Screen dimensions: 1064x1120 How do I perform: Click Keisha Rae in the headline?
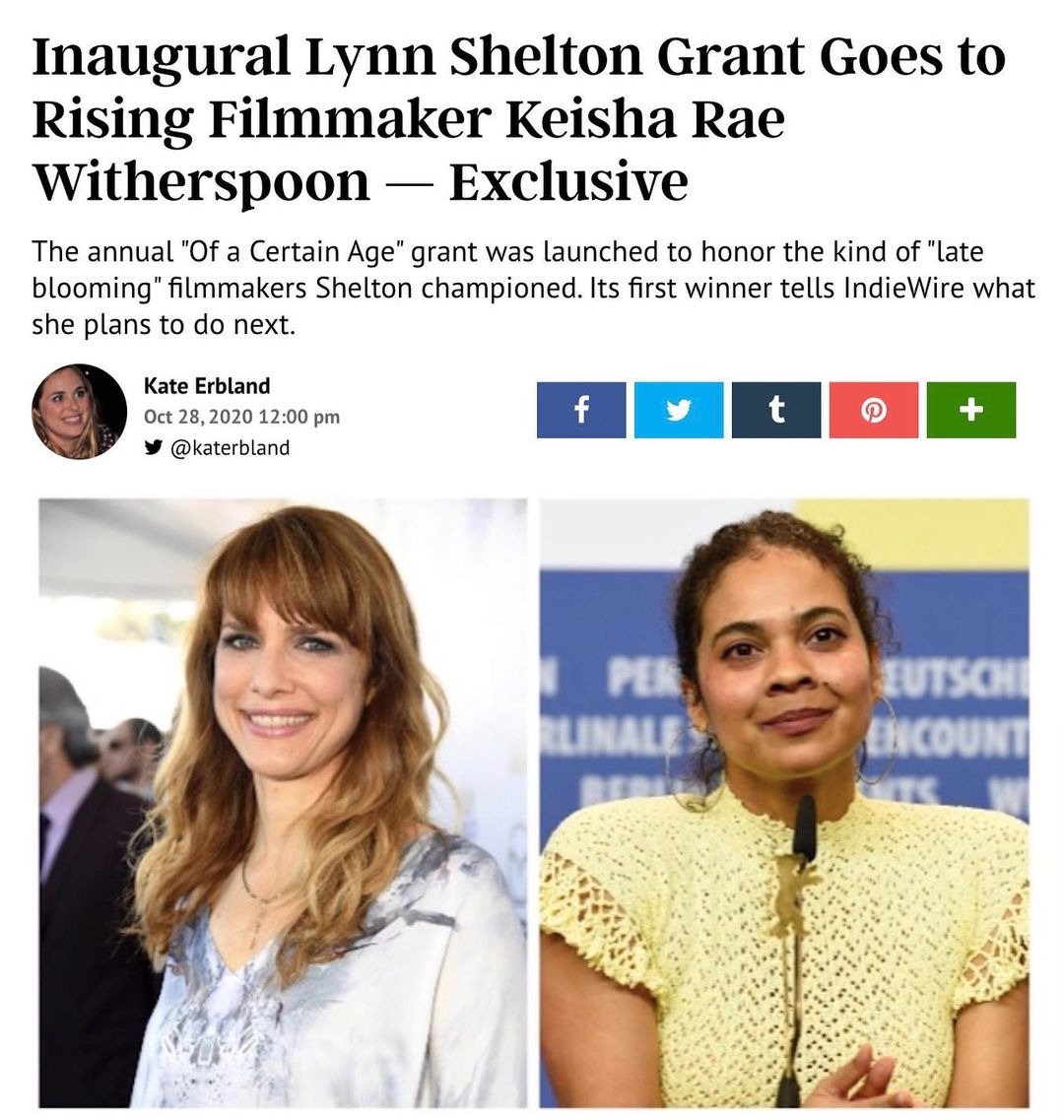tap(646, 119)
